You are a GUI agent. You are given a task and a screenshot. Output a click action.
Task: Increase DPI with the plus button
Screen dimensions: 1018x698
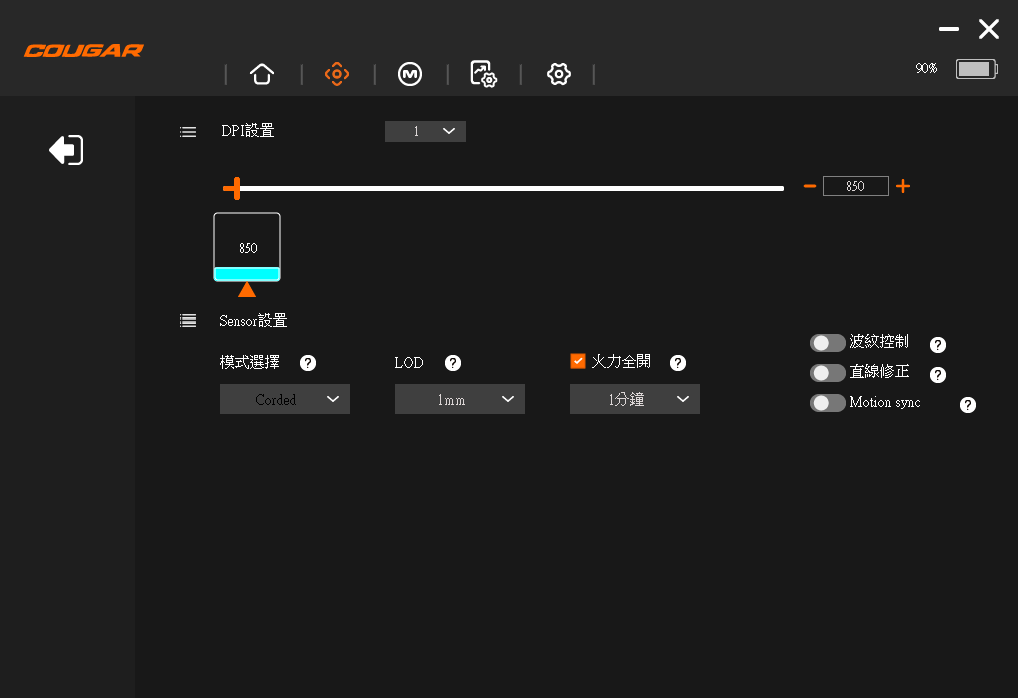click(x=902, y=186)
